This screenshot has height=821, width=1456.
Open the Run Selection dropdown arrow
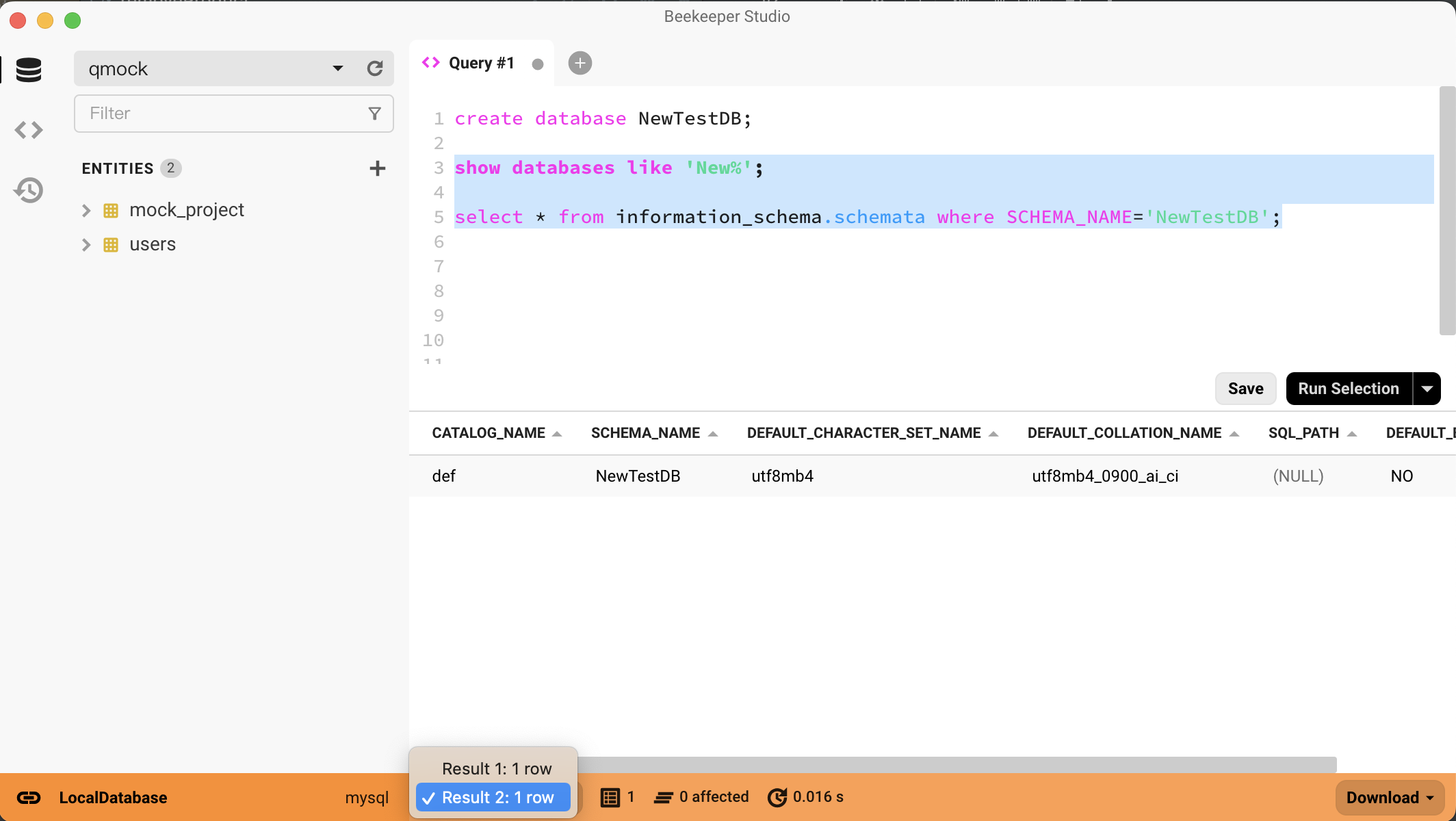[x=1426, y=388]
